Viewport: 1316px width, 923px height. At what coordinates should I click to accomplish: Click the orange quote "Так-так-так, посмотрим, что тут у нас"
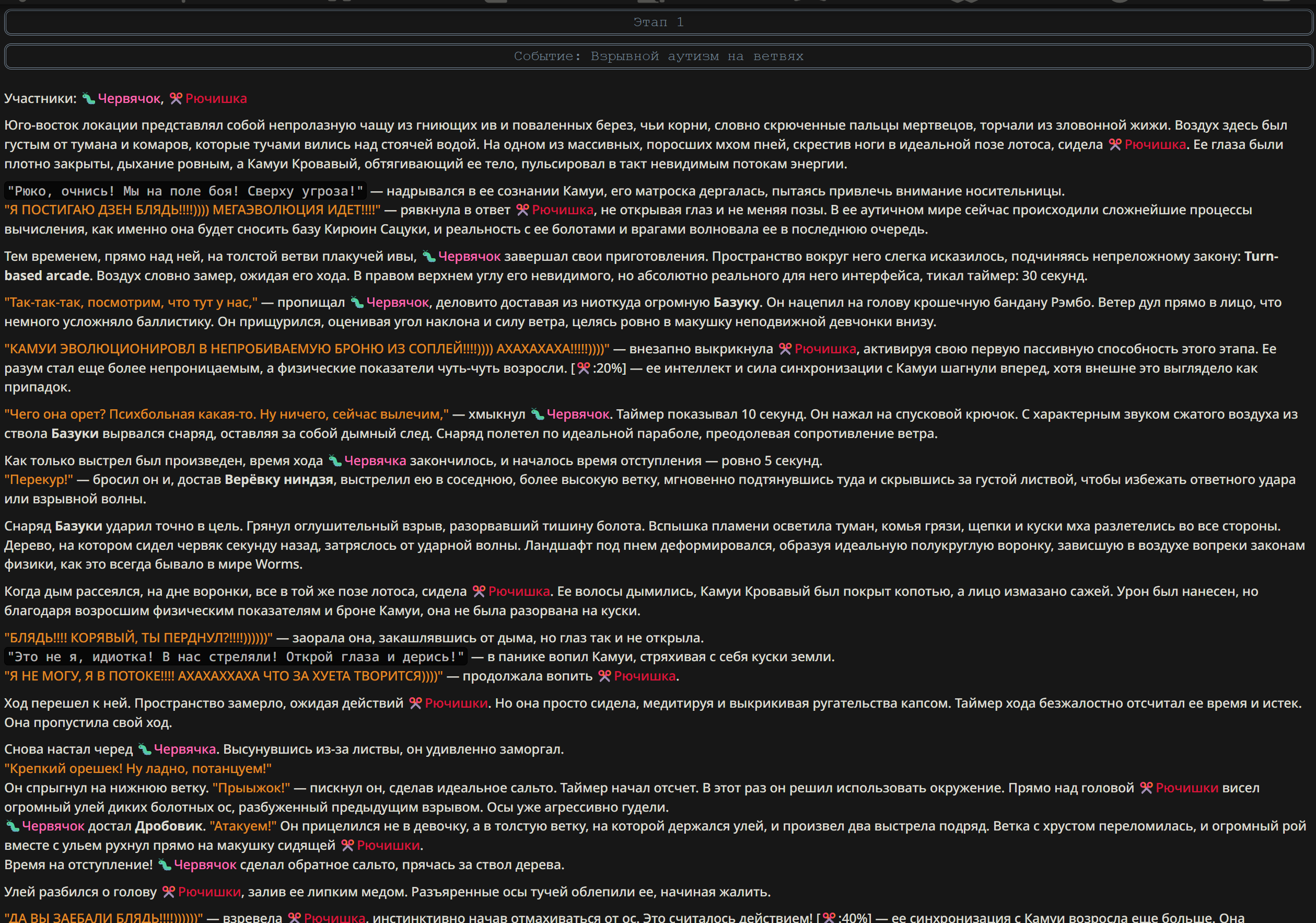point(131,302)
